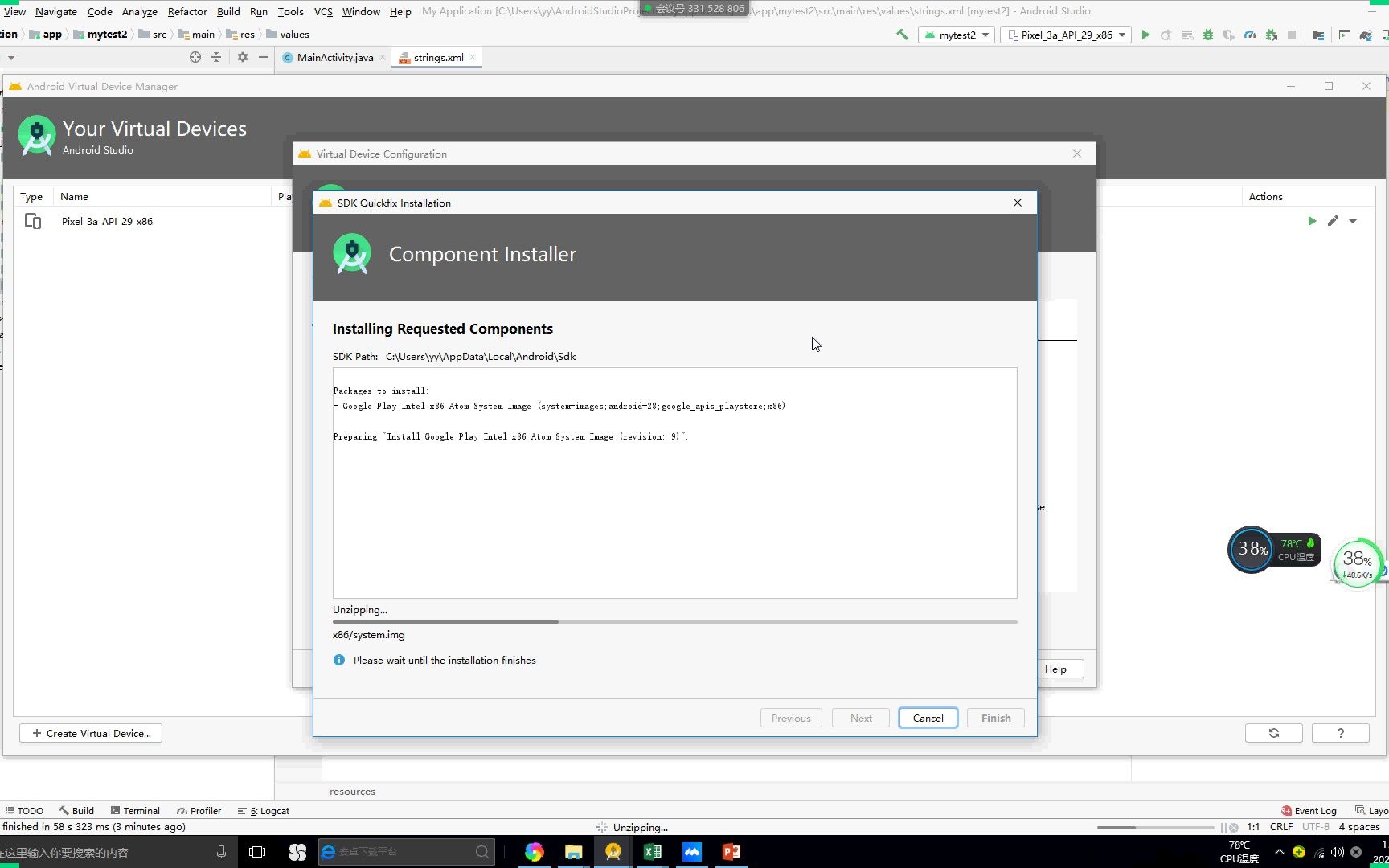Open the Event Log tool window
Screen dimensions: 1389x868
point(1309,810)
